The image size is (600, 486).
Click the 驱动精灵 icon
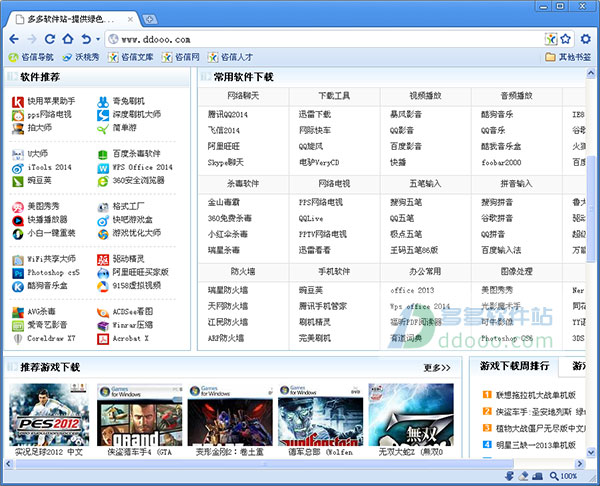coord(103,260)
